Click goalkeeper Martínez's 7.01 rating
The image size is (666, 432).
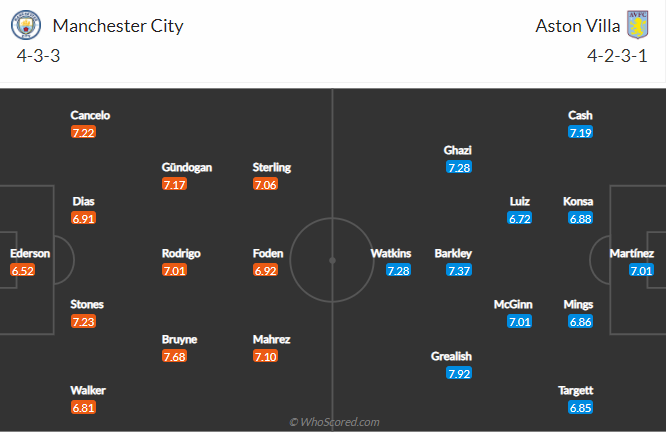click(x=640, y=270)
